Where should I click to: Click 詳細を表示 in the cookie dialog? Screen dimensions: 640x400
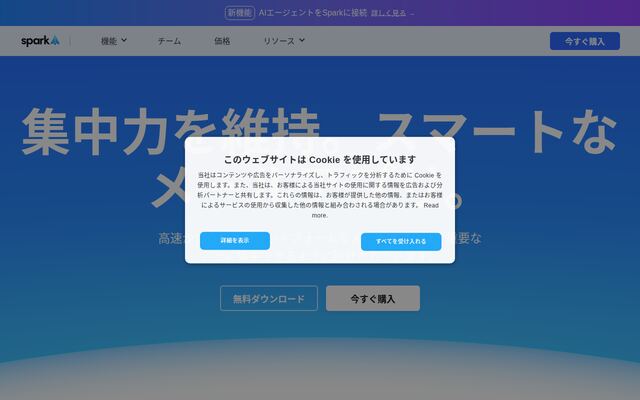(235, 241)
